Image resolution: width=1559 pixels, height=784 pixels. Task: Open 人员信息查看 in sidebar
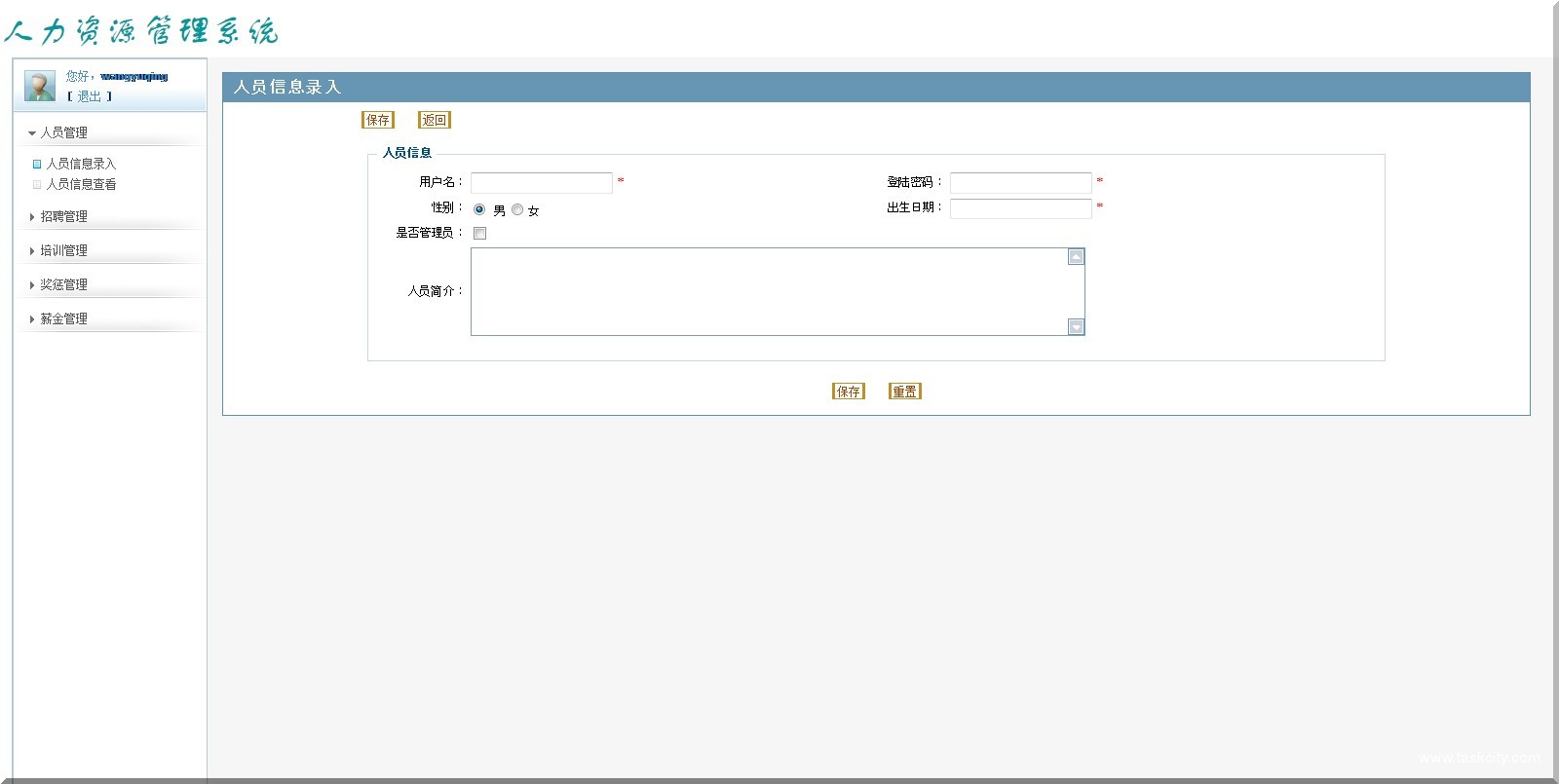point(81,184)
